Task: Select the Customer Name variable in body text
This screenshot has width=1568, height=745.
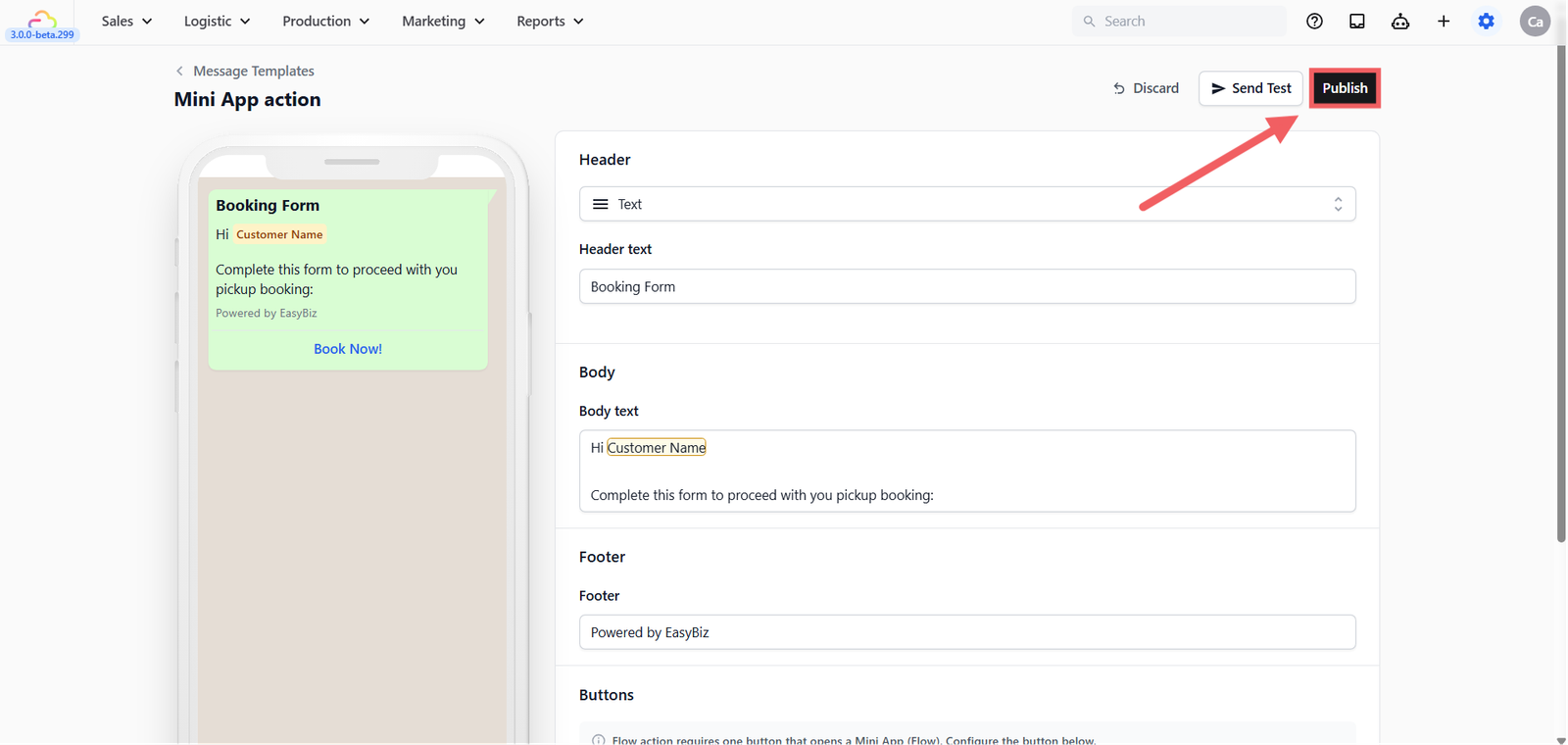Action: [x=657, y=448]
